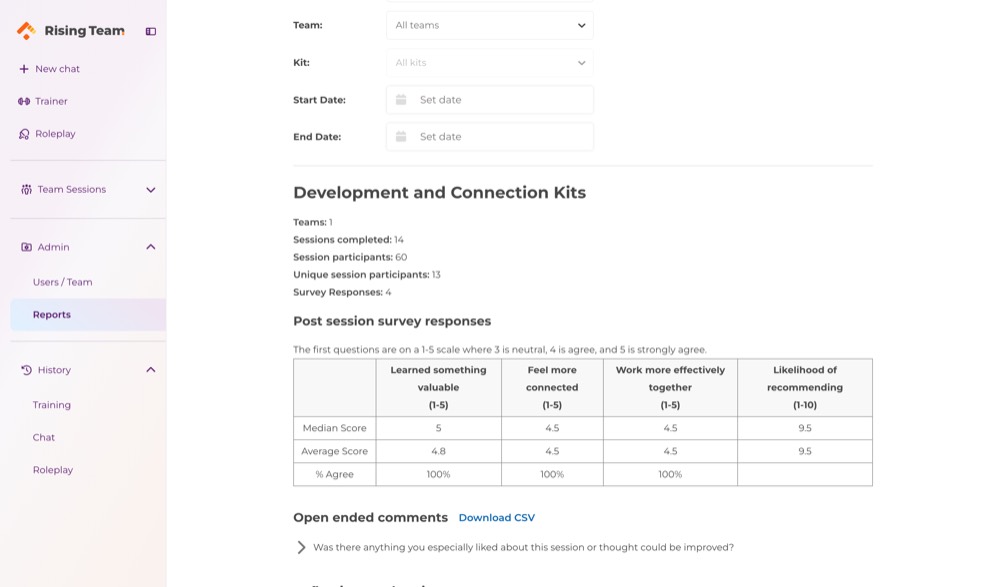Open Training history
Image resolution: width=1000 pixels, height=587 pixels.
(x=52, y=405)
